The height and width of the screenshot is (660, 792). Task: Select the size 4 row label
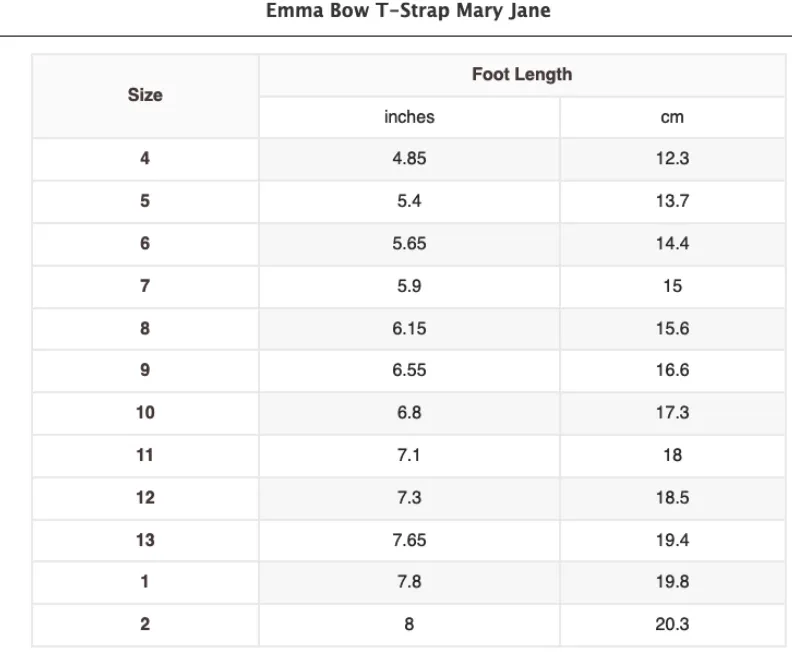[x=145, y=159]
